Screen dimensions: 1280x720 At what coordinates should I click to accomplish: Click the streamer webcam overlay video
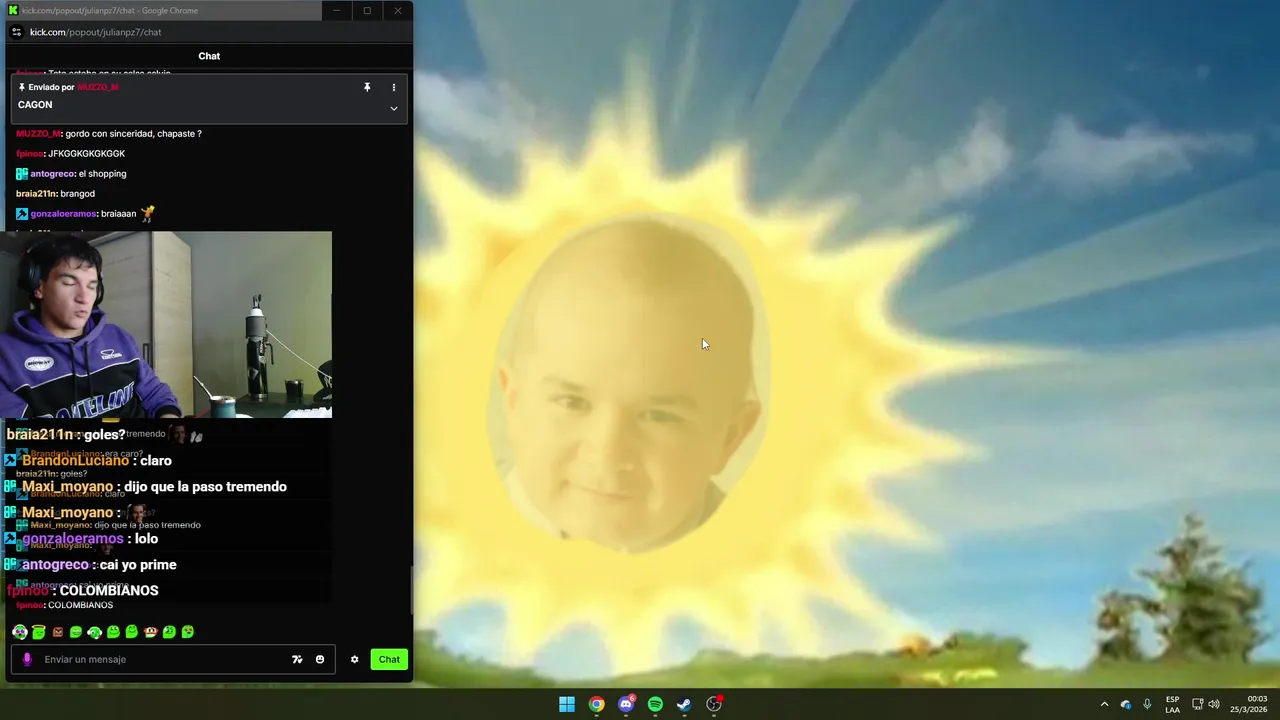coord(166,324)
